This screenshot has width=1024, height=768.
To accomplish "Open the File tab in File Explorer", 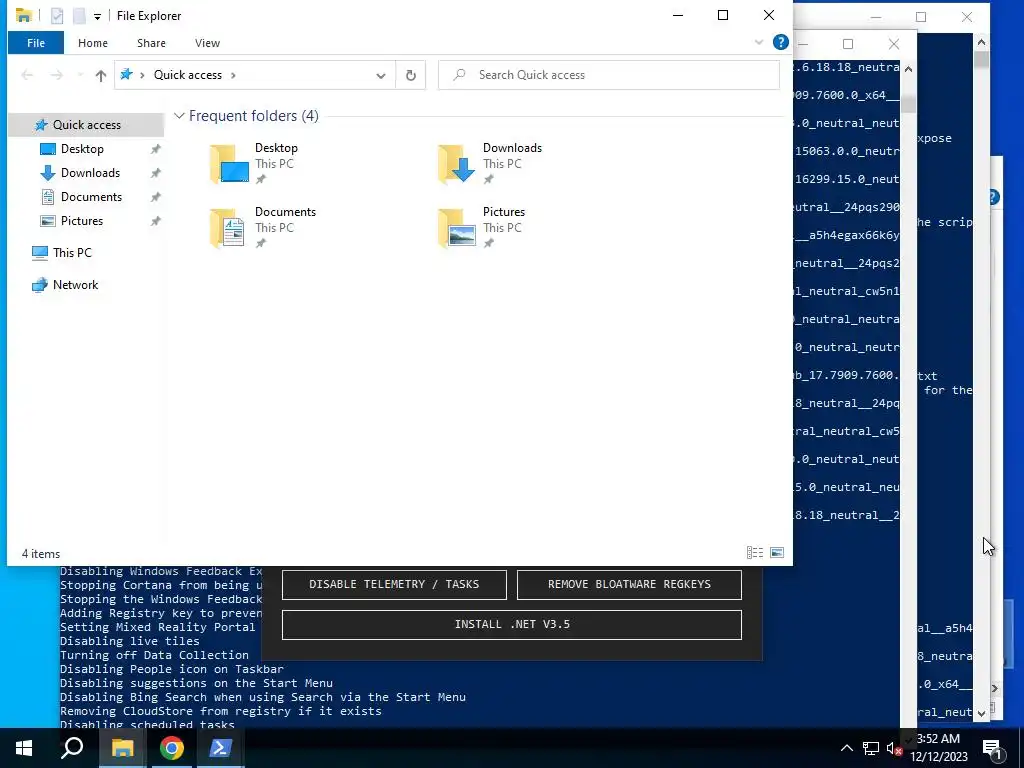I will (36, 43).
